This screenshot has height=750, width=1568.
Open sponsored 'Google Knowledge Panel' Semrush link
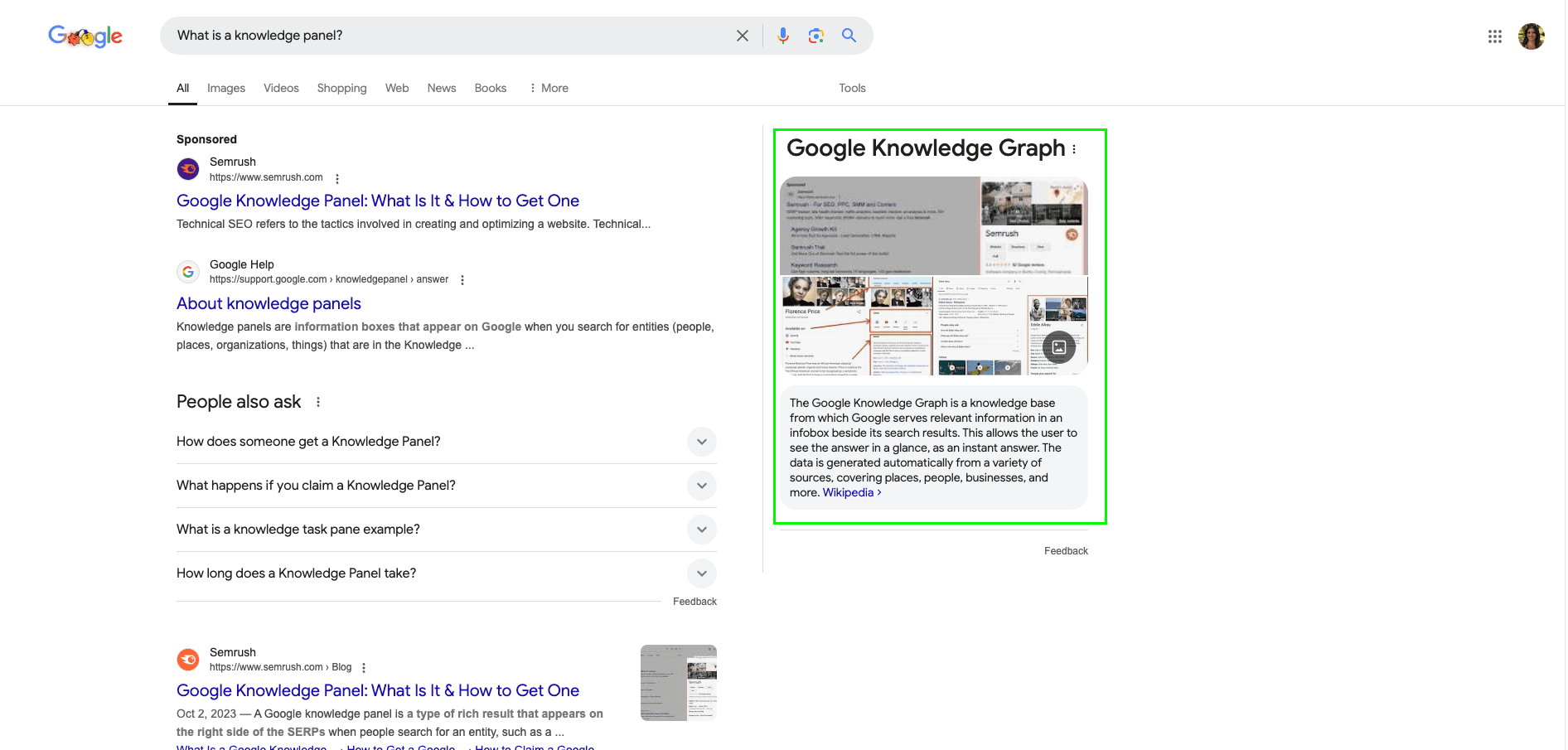click(378, 201)
